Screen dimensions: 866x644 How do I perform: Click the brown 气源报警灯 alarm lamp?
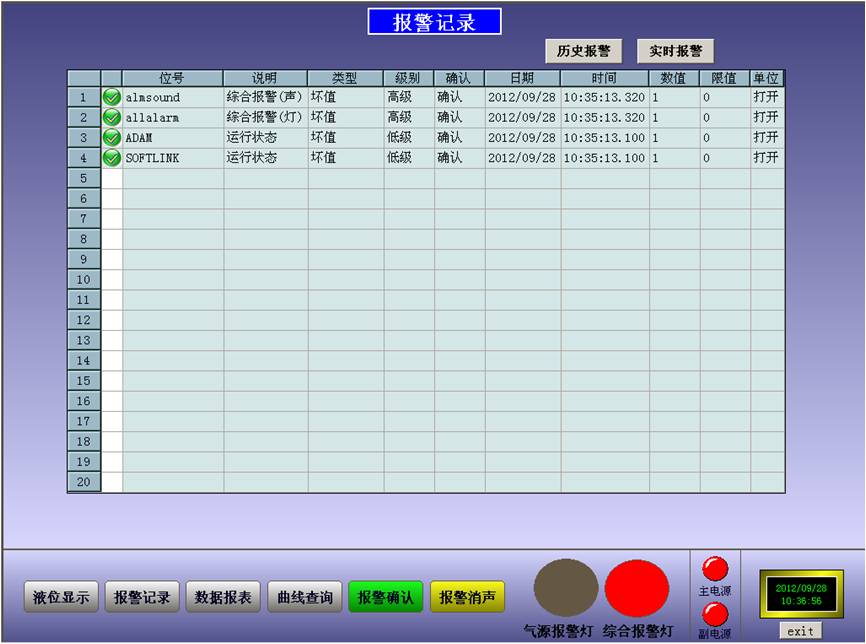point(566,588)
